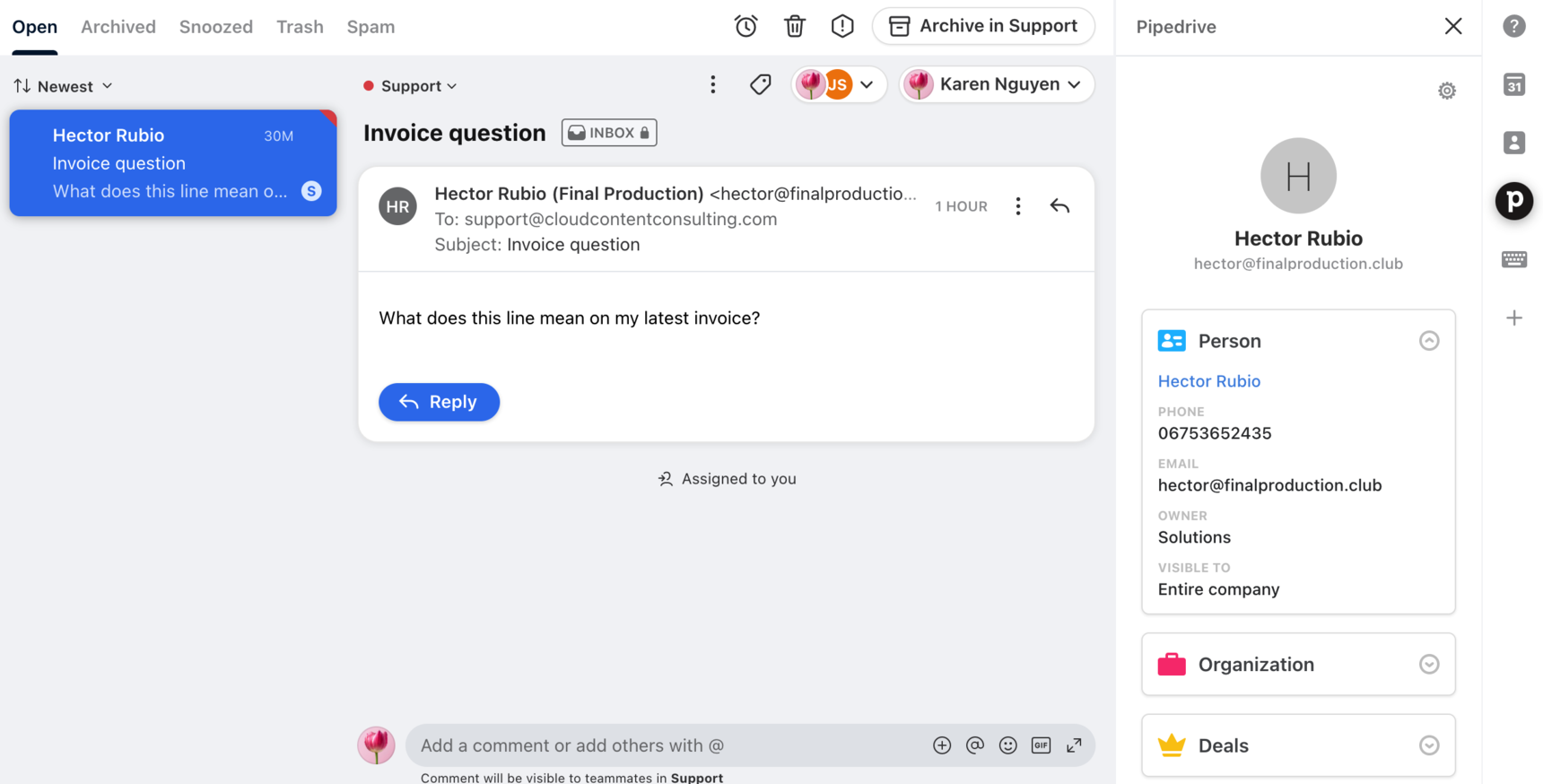
Task: Click owner value Solutions
Action: tap(1194, 537)
